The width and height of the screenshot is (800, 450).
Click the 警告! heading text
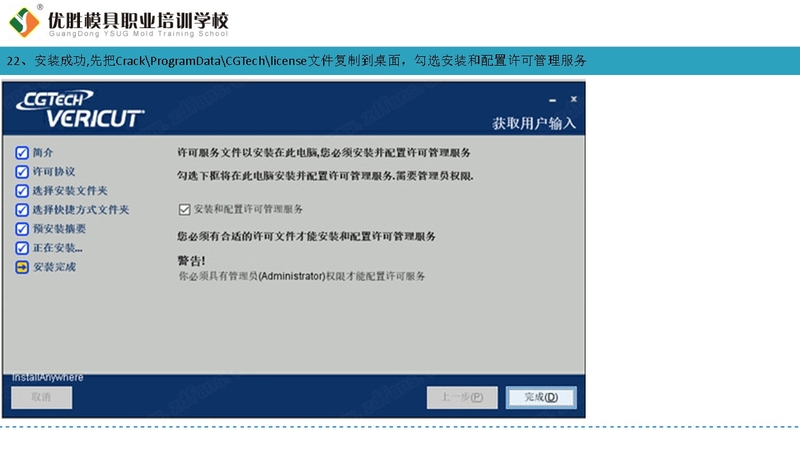click(x=191, y=261)
